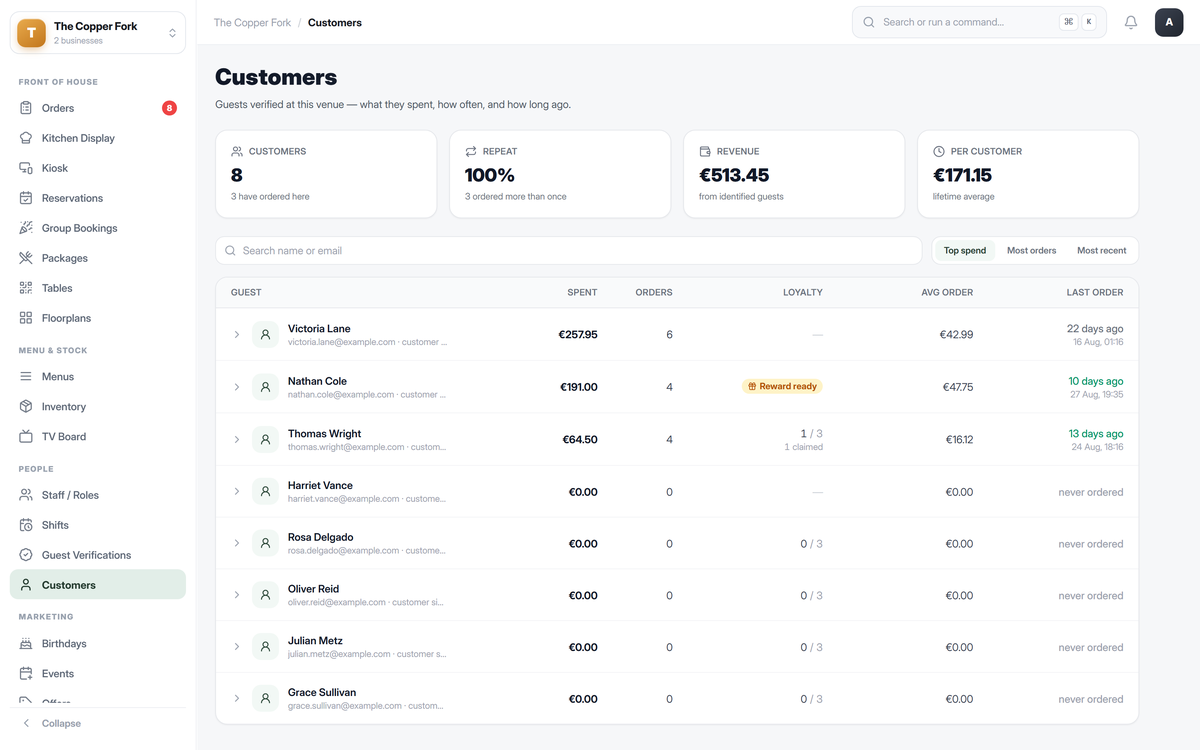
Task: Expand Oliver Reid's row chevron
Action: pyautogui.click(x=237, y=595)
